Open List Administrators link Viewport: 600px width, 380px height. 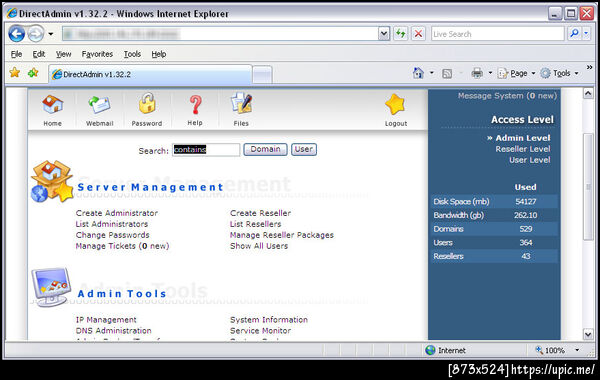click(x=112, y=224)
